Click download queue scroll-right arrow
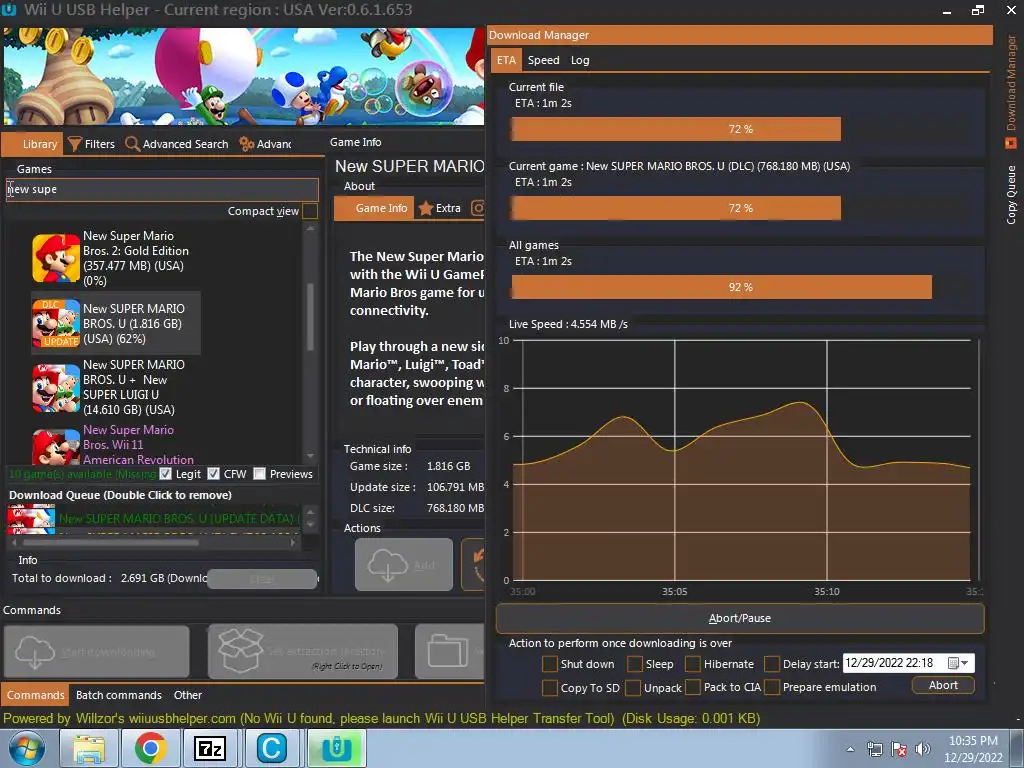Screen dimensions: 1024x768 (x=293, y=542)
